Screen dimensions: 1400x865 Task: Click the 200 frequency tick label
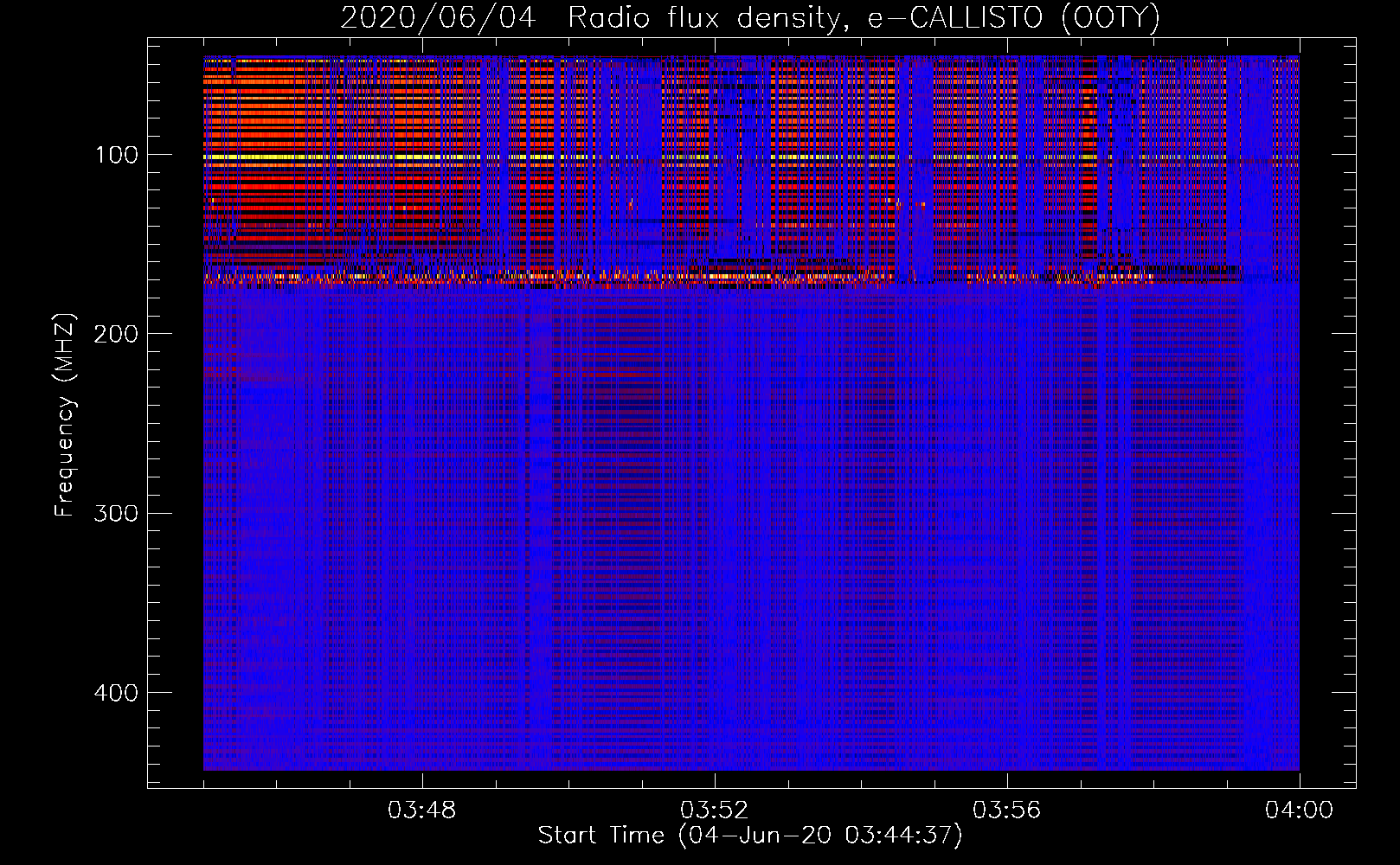pyautogui.click(x=116, y=334)
